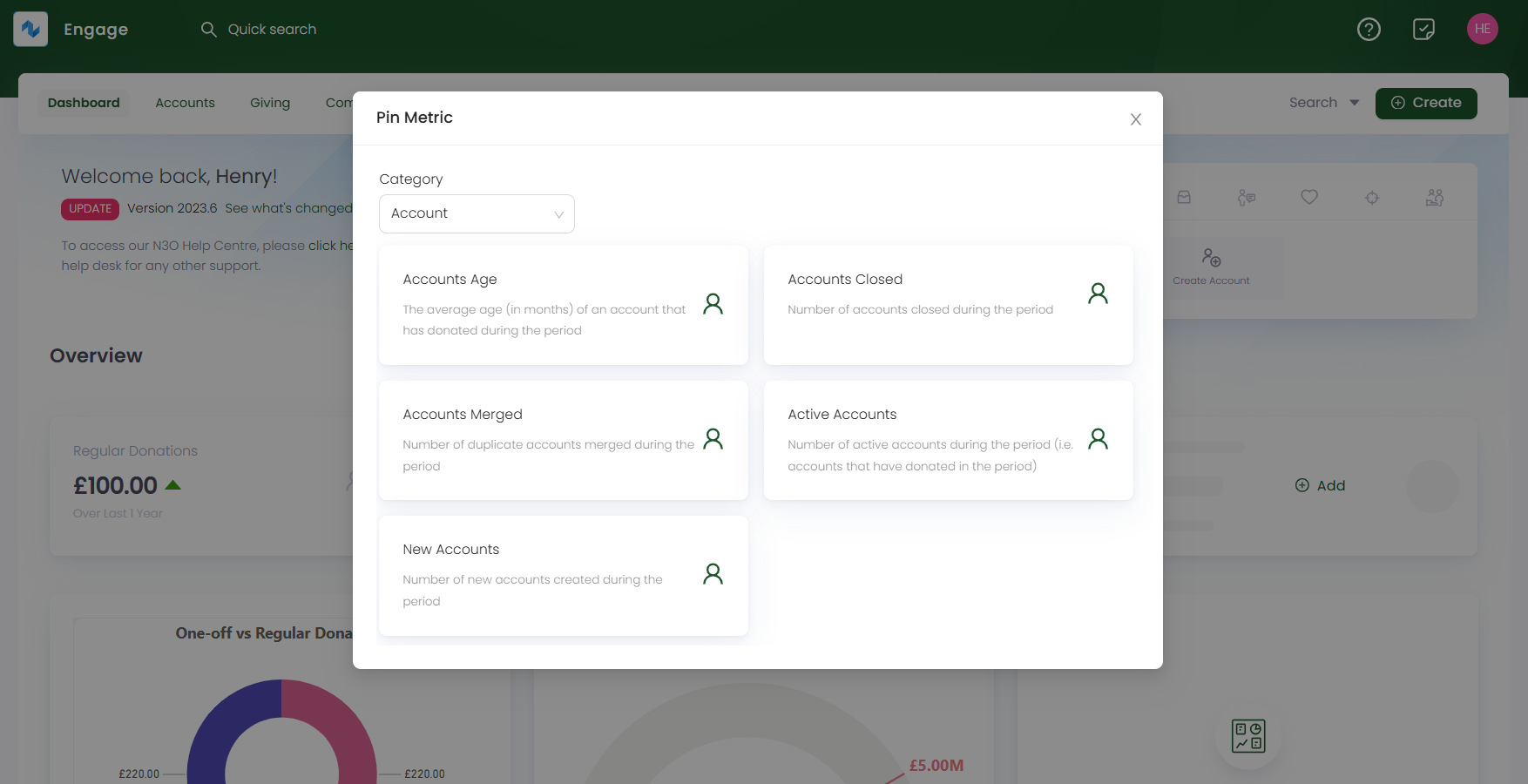Open the HE user avatar menu
The height and width of the screenshot is (784, 1528).
[1482, 29]
